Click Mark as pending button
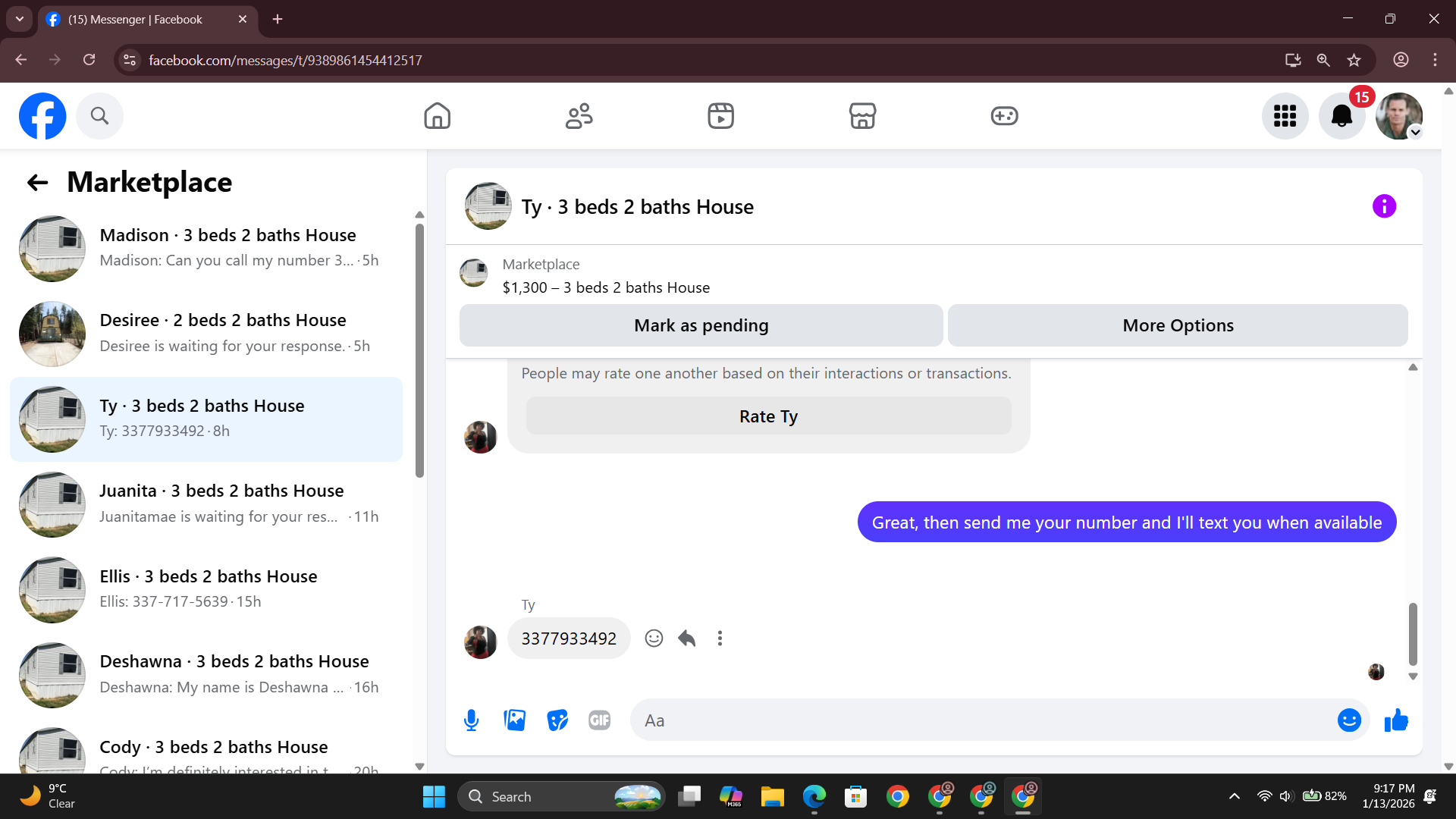The width and height of the screenshot is (1456, 819). click(701, 325)
